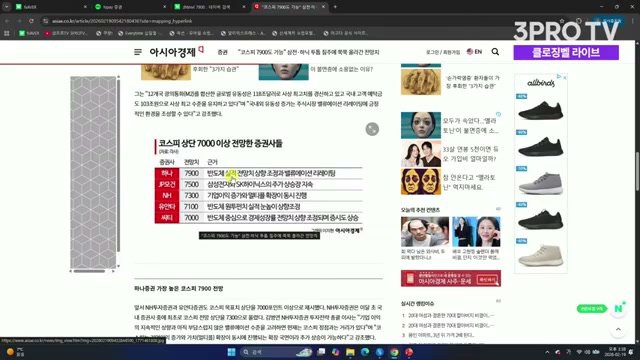Open the Edge browser icon in taskbar
Screen dimensions: 640x360
[365, 352]
